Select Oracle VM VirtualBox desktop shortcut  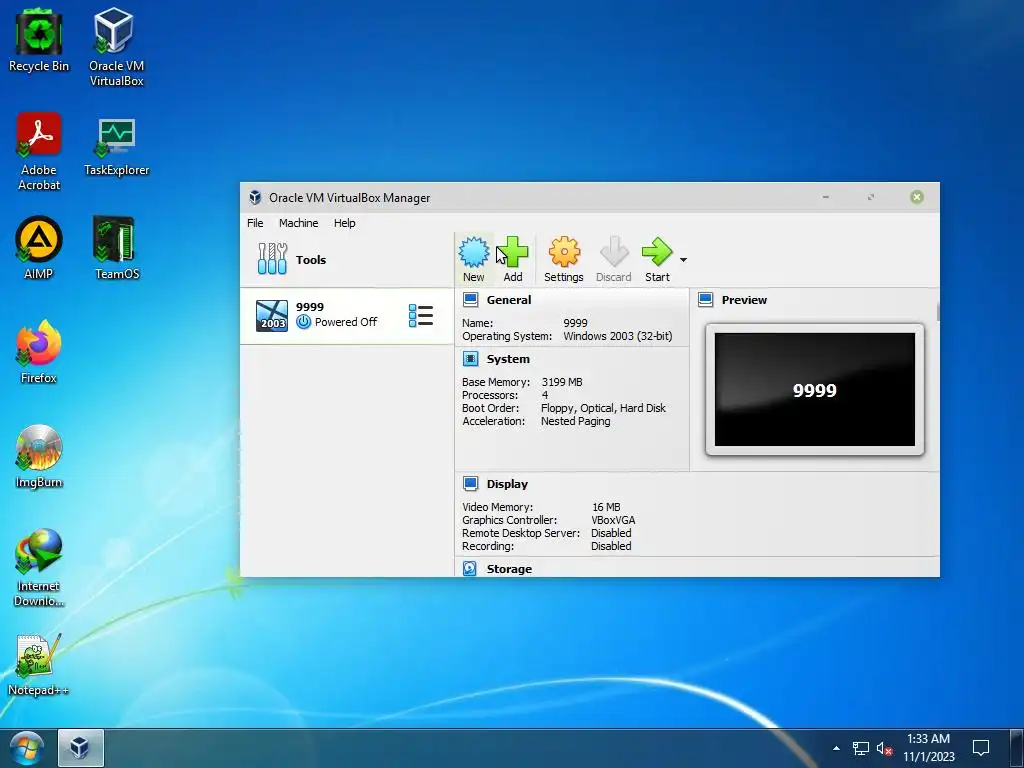116,47
